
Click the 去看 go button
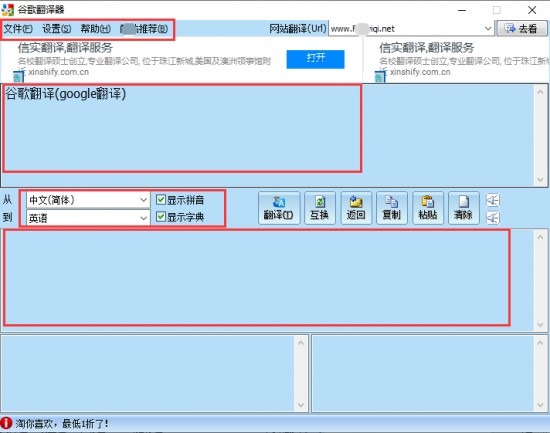pyautogui.click(x=522, y=28)
